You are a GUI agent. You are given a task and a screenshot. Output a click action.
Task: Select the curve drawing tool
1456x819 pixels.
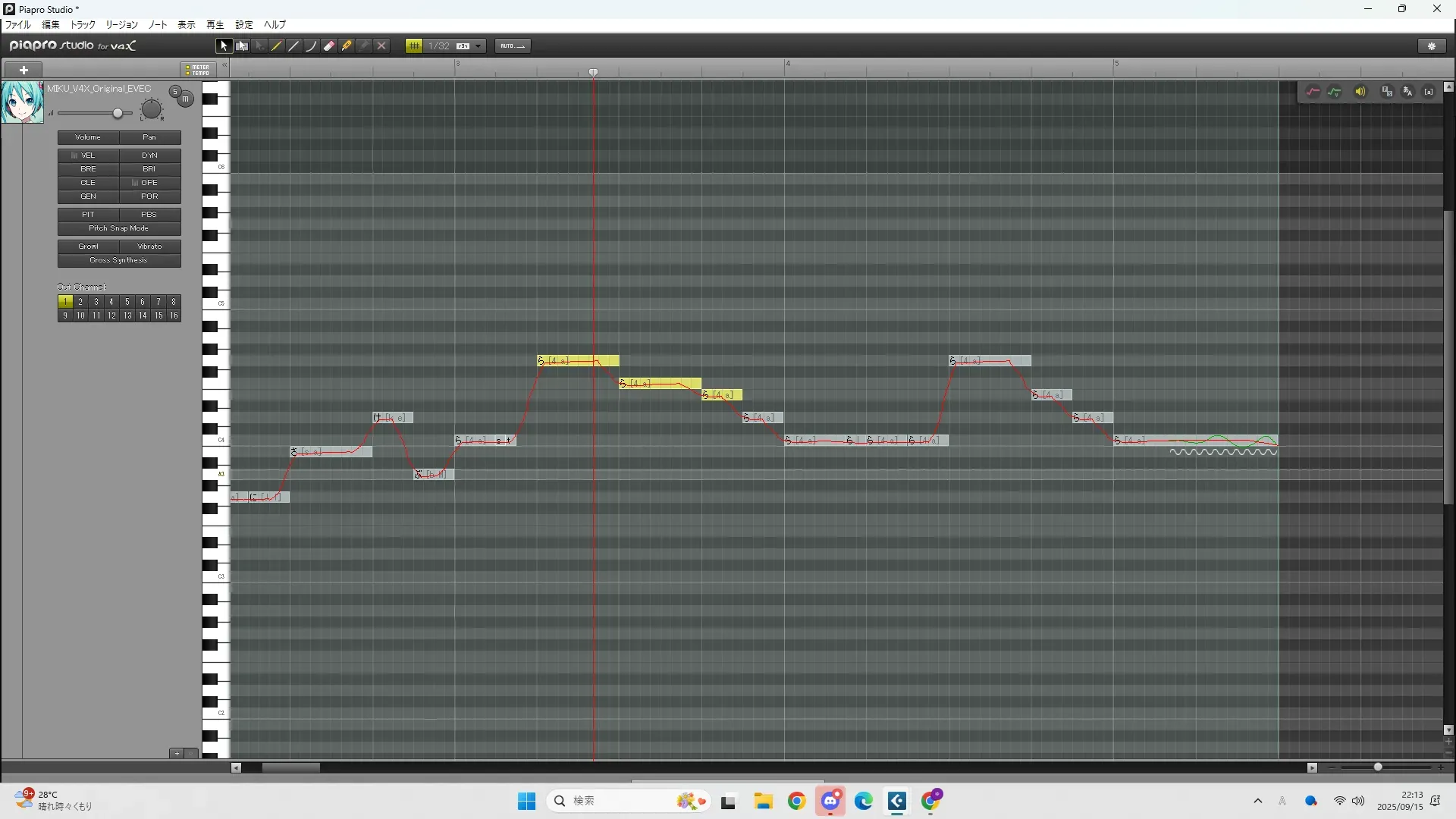(x=312, y=46)
